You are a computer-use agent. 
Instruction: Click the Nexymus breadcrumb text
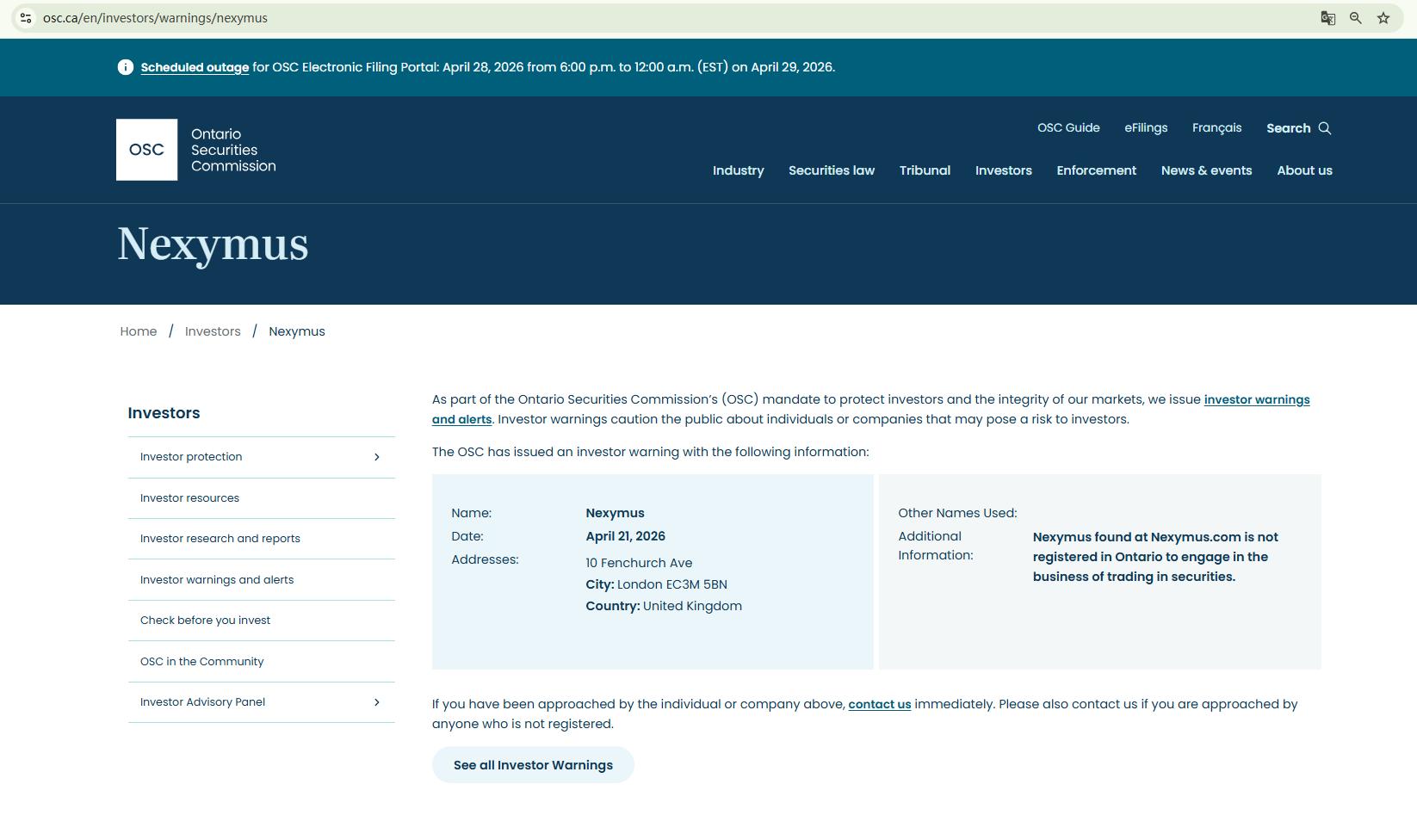point(297,331)
